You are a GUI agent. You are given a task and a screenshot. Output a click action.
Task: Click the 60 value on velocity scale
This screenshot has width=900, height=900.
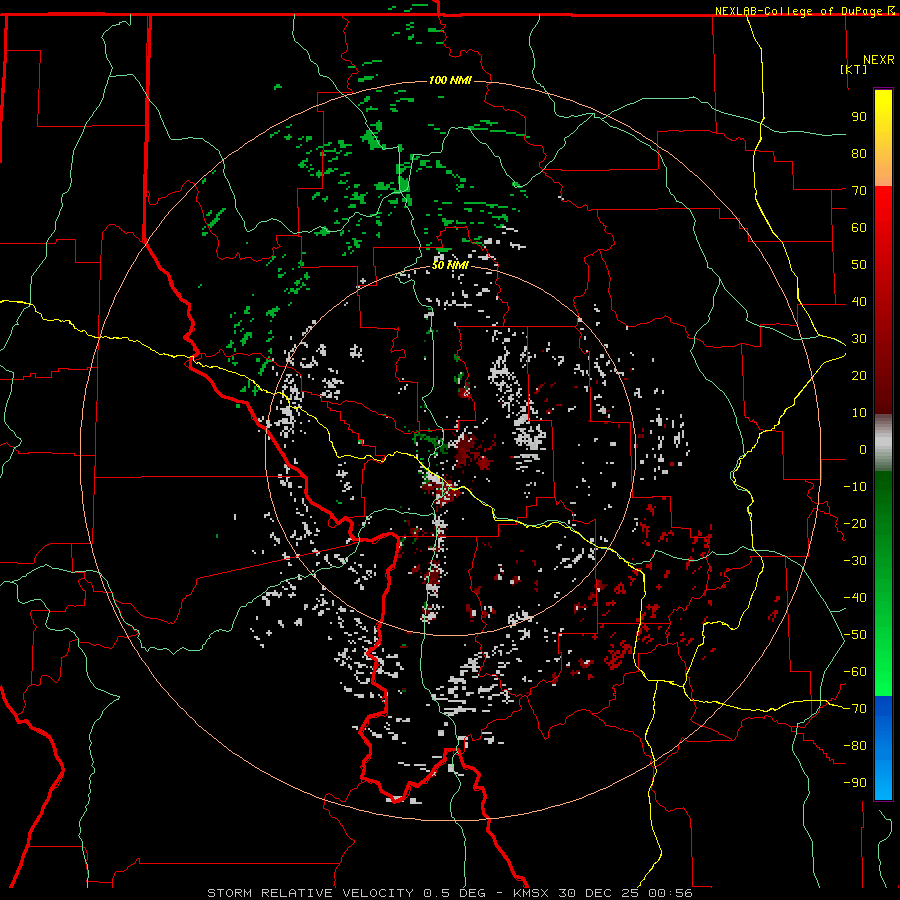point(859,227)
